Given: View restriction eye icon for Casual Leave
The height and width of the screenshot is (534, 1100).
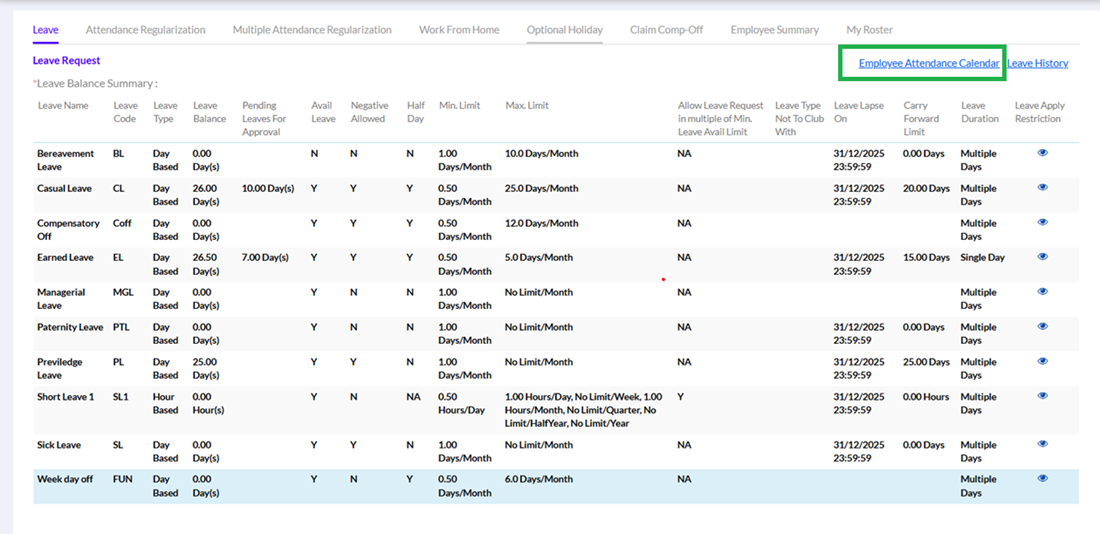Looking at the screenshot, I should pos(1042,187).
